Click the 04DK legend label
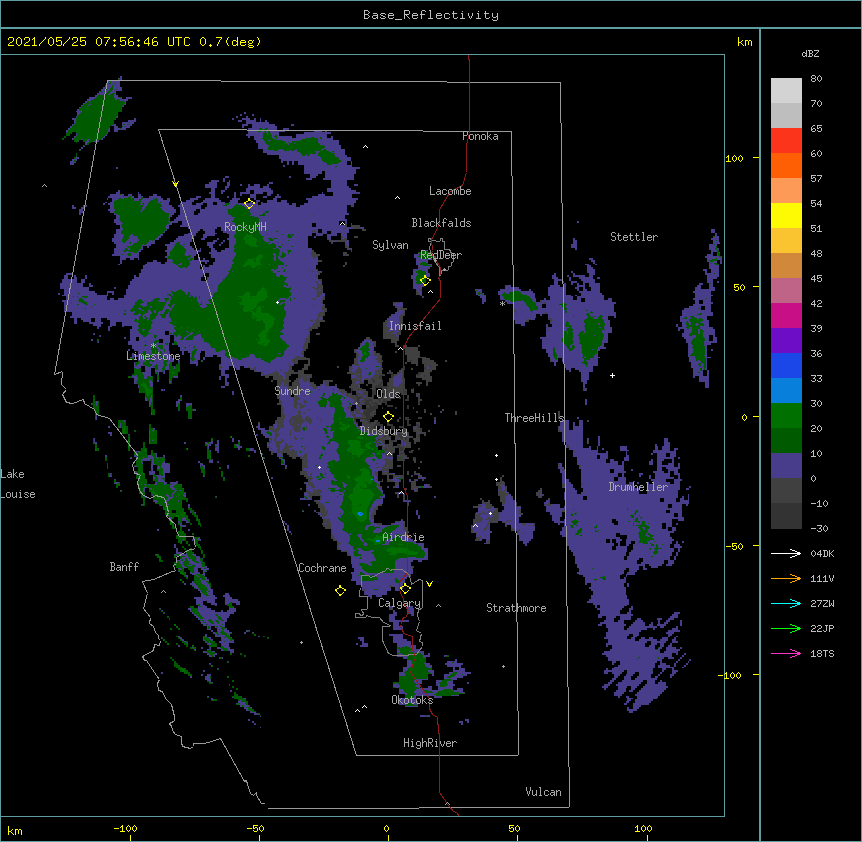This screenshot has height=842, width=862. (x=822, y=553)
